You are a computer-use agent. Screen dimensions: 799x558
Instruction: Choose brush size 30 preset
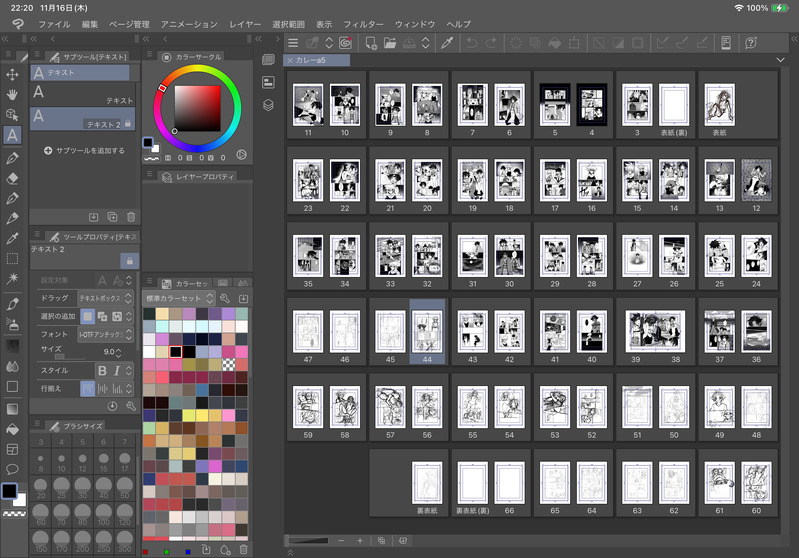pos(83,487)
